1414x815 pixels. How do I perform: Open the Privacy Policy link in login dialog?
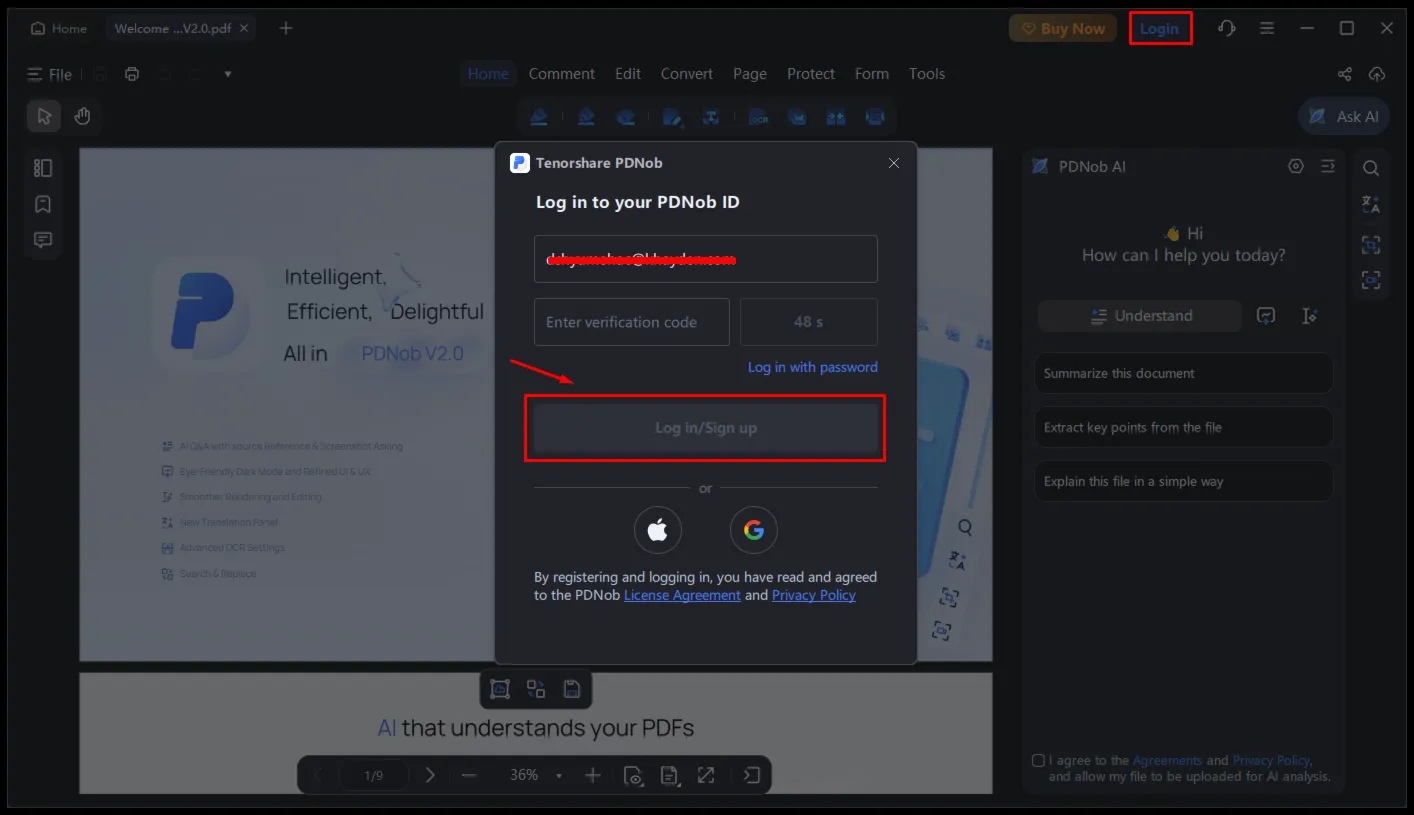(x=814, y=595)
